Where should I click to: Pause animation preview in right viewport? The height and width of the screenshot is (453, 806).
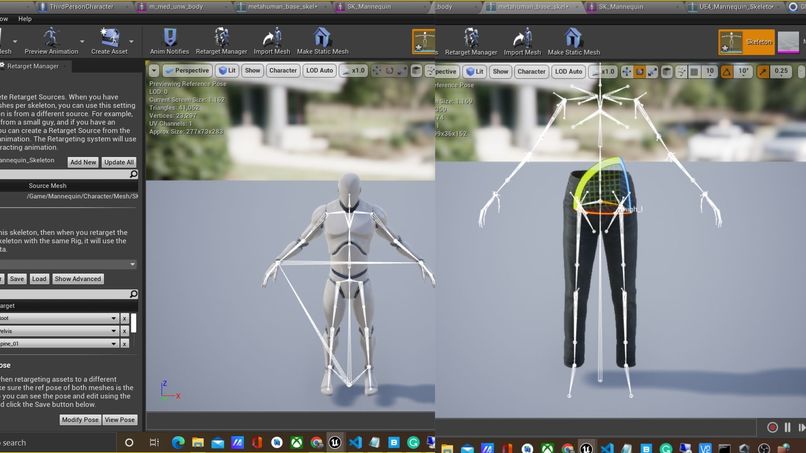pyautogui.click(x=787, y=427)
